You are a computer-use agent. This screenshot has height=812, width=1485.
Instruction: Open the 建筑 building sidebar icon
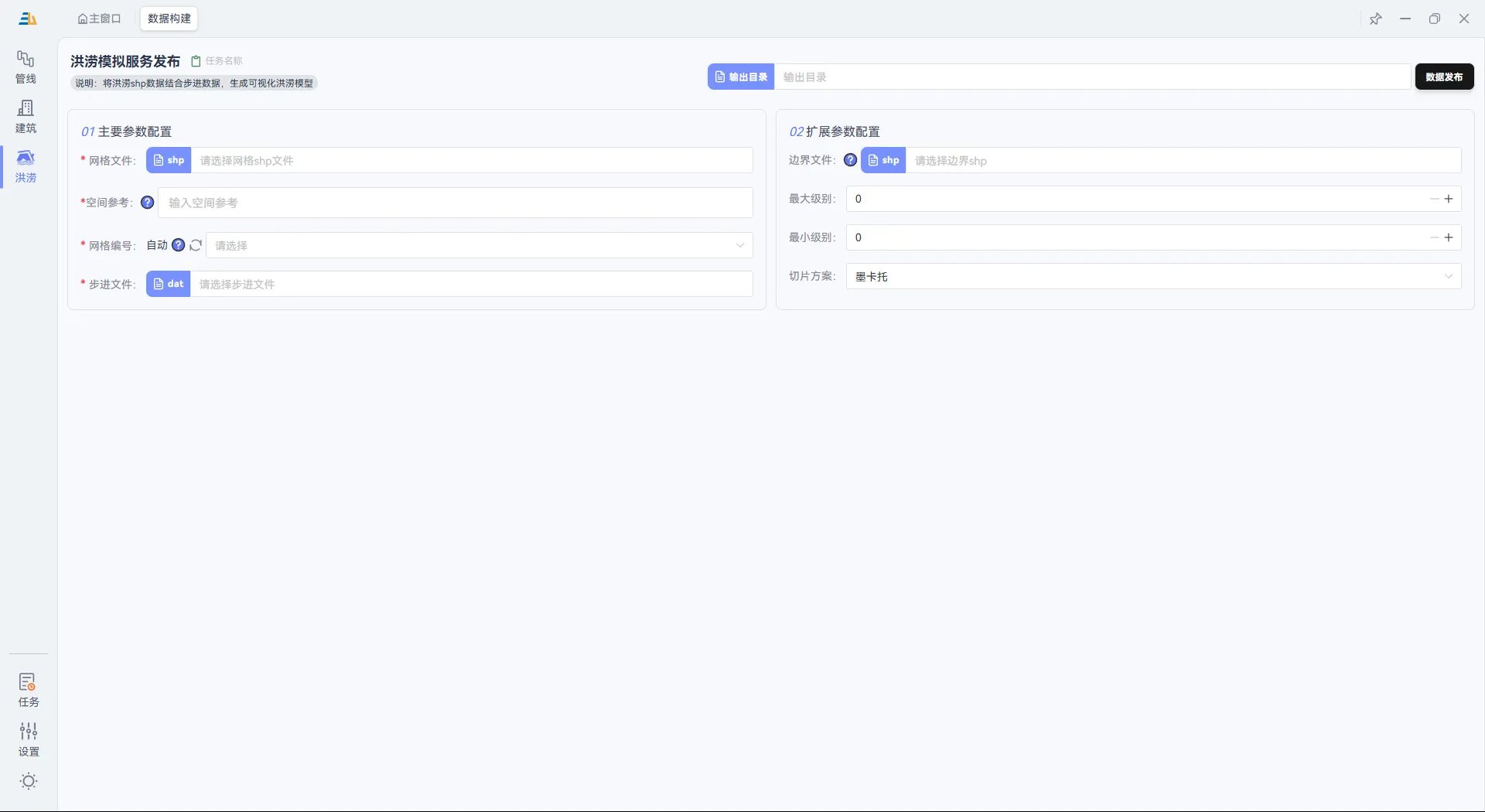(26, 116)
